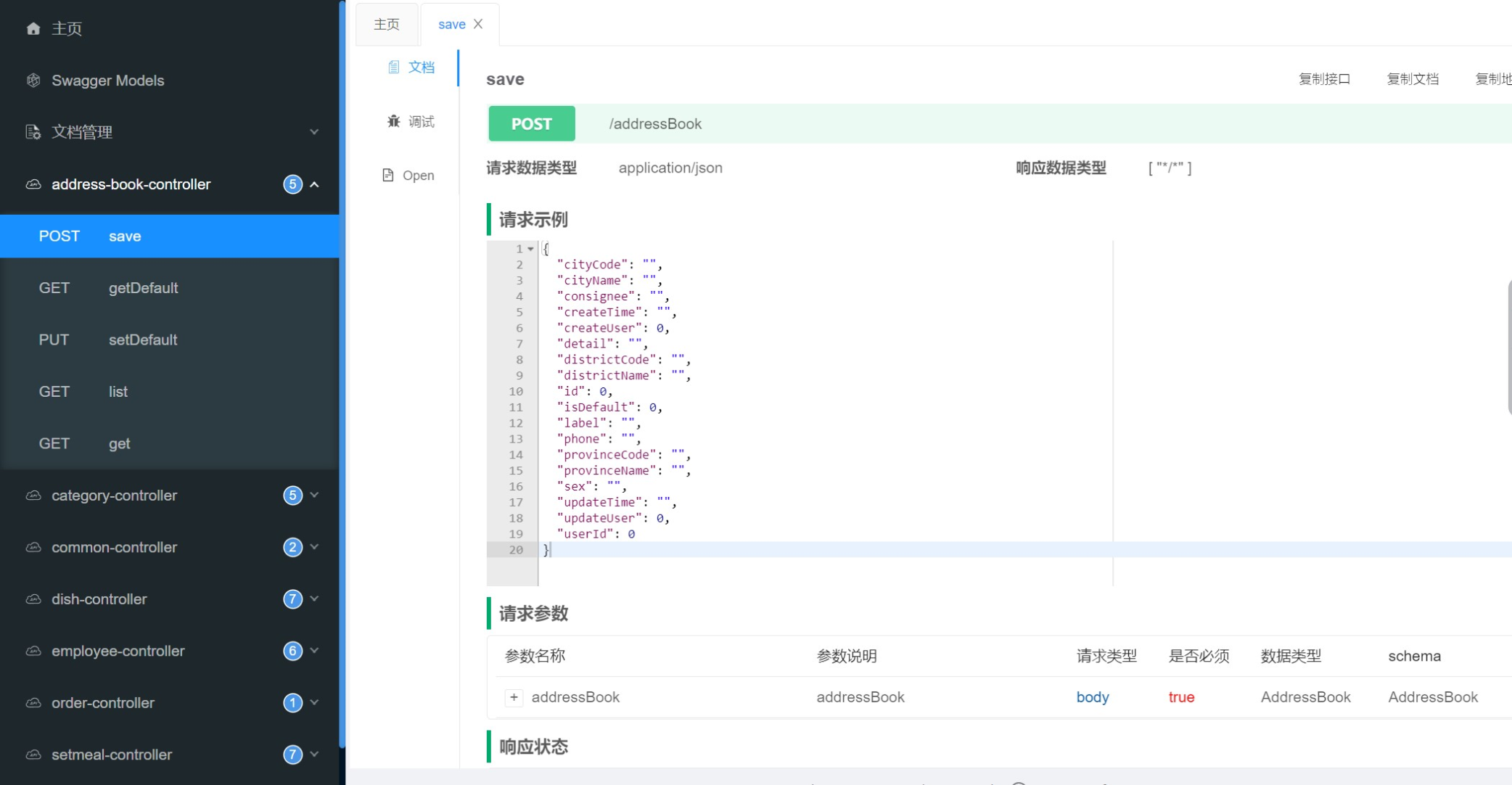Click the 参数名称 column header
This screenshot has height=785, width=1512.
coord(535,657)
